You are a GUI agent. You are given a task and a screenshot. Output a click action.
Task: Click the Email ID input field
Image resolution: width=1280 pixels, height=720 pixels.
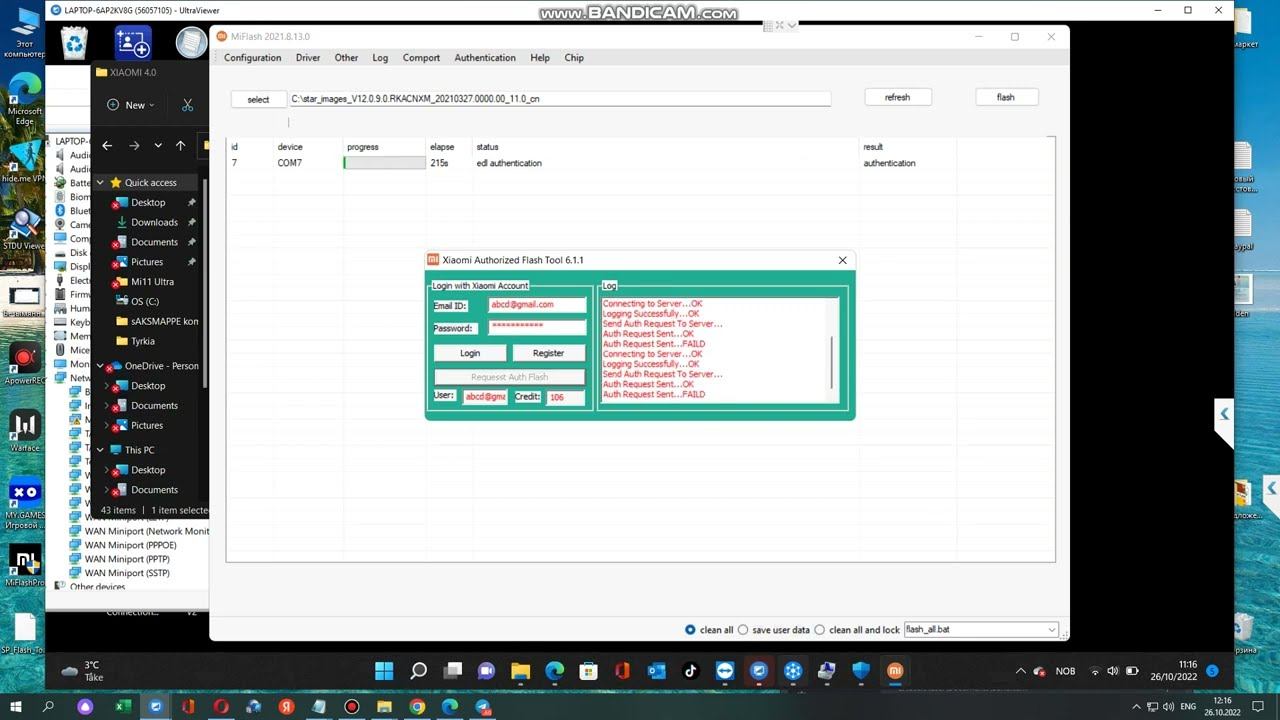tap(537, 305)
